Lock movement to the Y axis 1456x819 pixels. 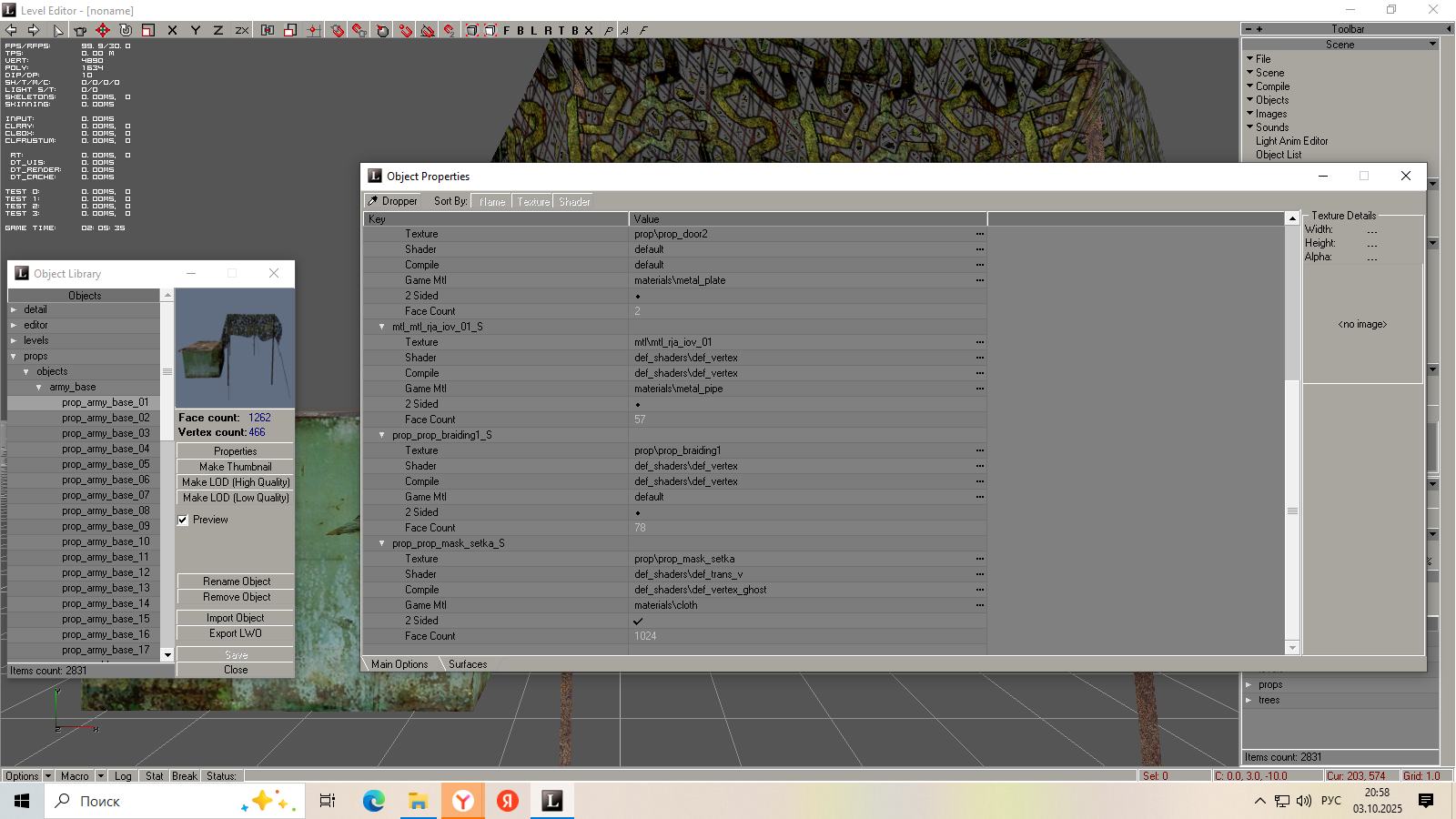point(195,30)
